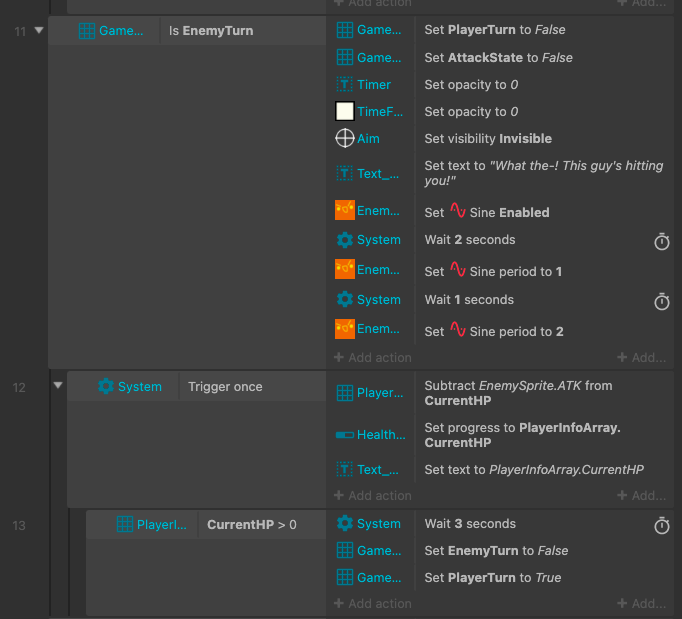Click the EnemySprite icon beside Sine Enabled
The height and width of the screenshot is (619, 682).
[344, 211]
